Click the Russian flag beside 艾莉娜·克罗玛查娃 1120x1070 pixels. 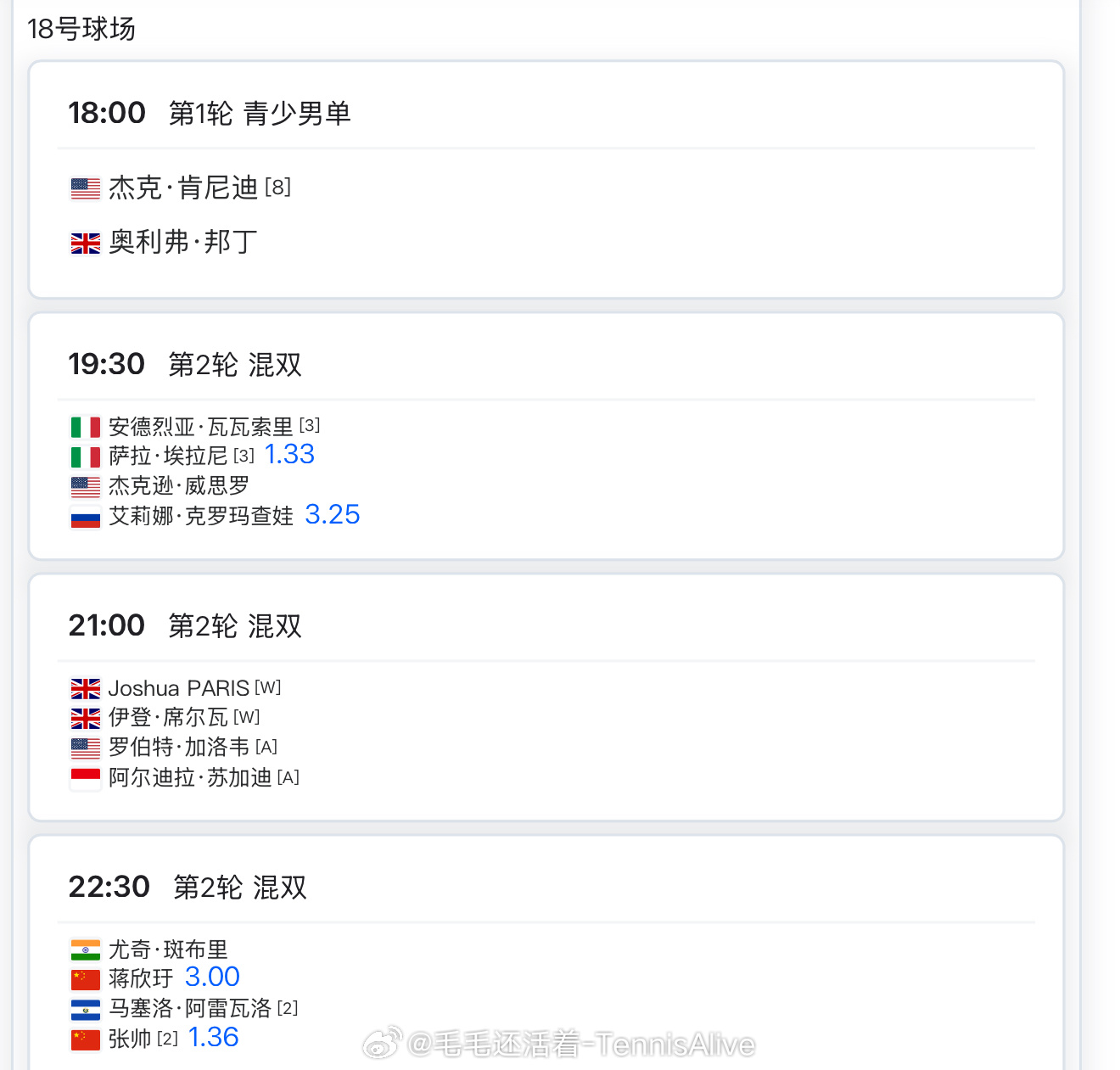(x=85, y=517)
